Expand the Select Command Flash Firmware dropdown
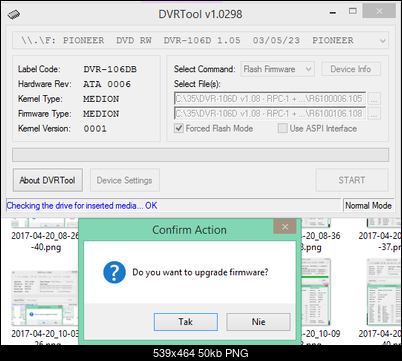402x361 pixels. pyautogui.click(x=277, y=69)
